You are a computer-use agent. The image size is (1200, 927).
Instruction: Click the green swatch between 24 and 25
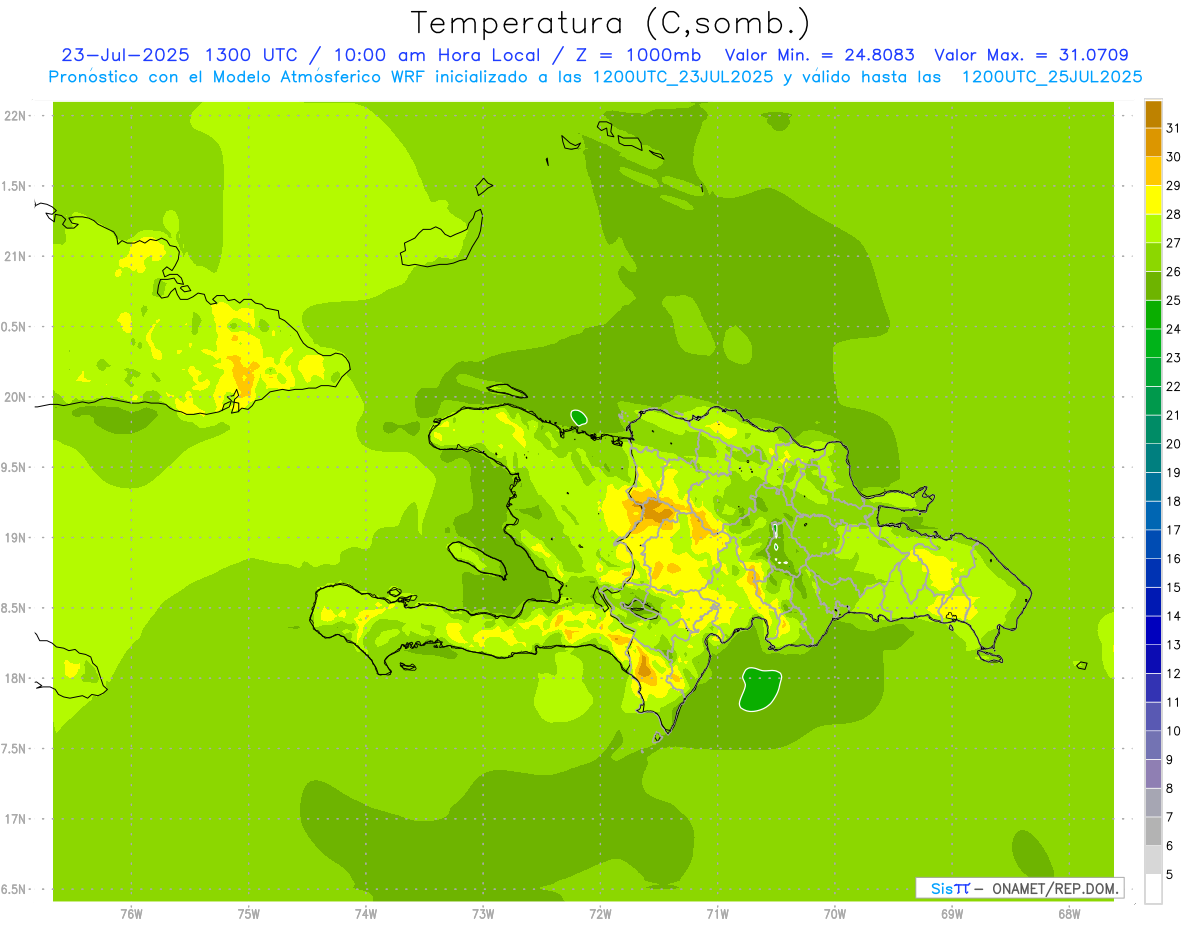(x=1153, y=315)
